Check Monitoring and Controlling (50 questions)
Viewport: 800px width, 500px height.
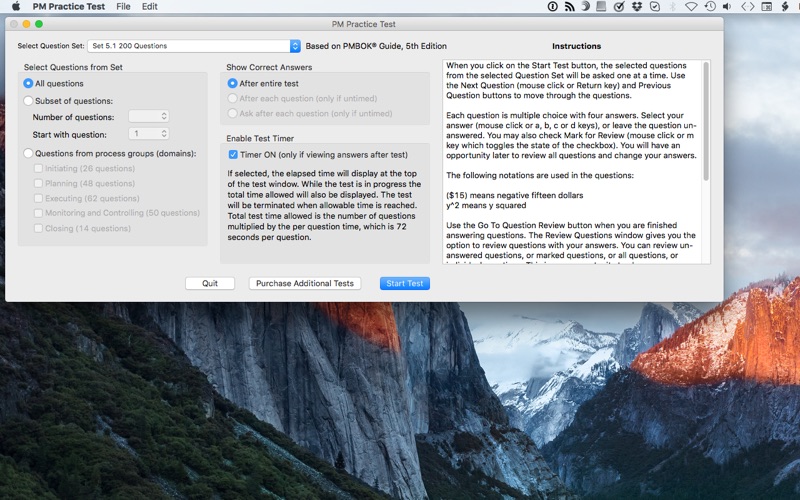(38, 213)
